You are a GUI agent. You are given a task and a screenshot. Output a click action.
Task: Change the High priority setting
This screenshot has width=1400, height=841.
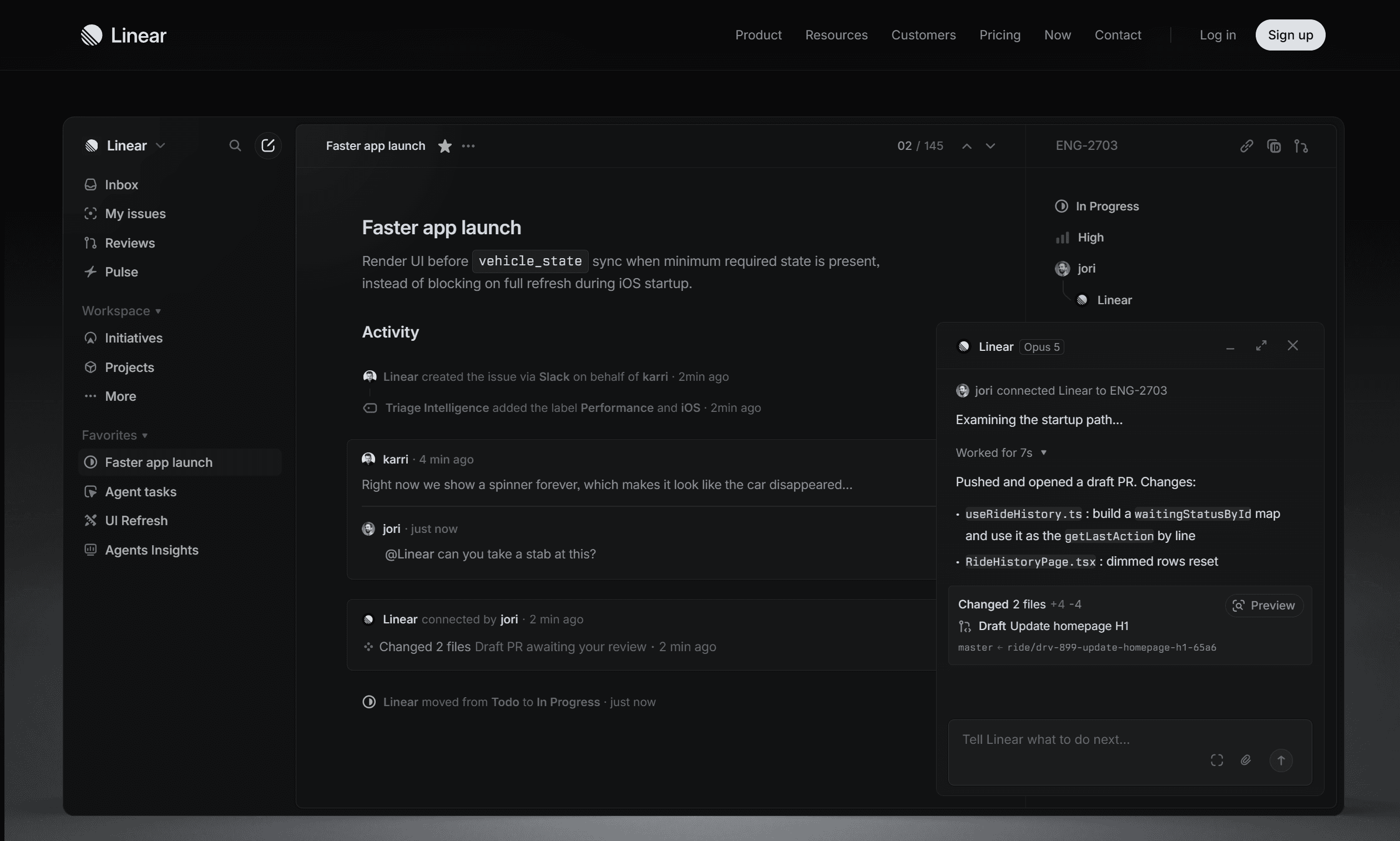1080,238
